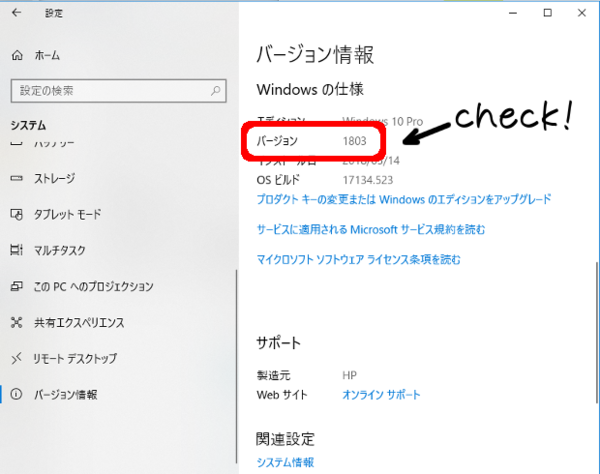The image size is (600, 474).
Task: Select the tablet mode icon
Action: [16, 215]
